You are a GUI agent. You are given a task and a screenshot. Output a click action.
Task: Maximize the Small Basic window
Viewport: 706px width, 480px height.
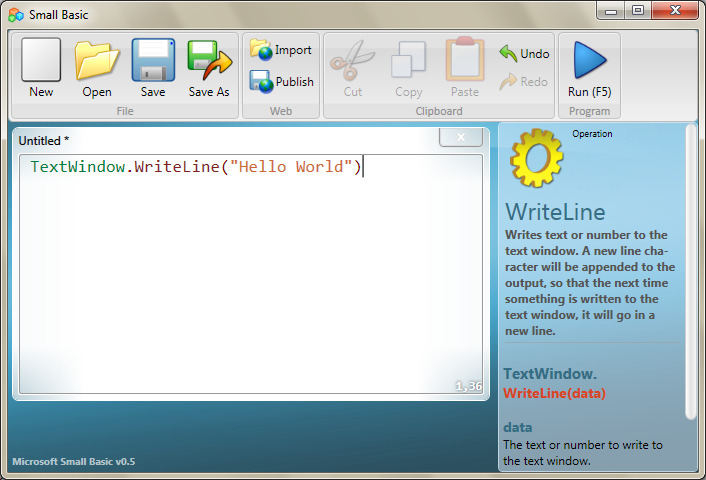pyautogui.click(x=638, y=11)
